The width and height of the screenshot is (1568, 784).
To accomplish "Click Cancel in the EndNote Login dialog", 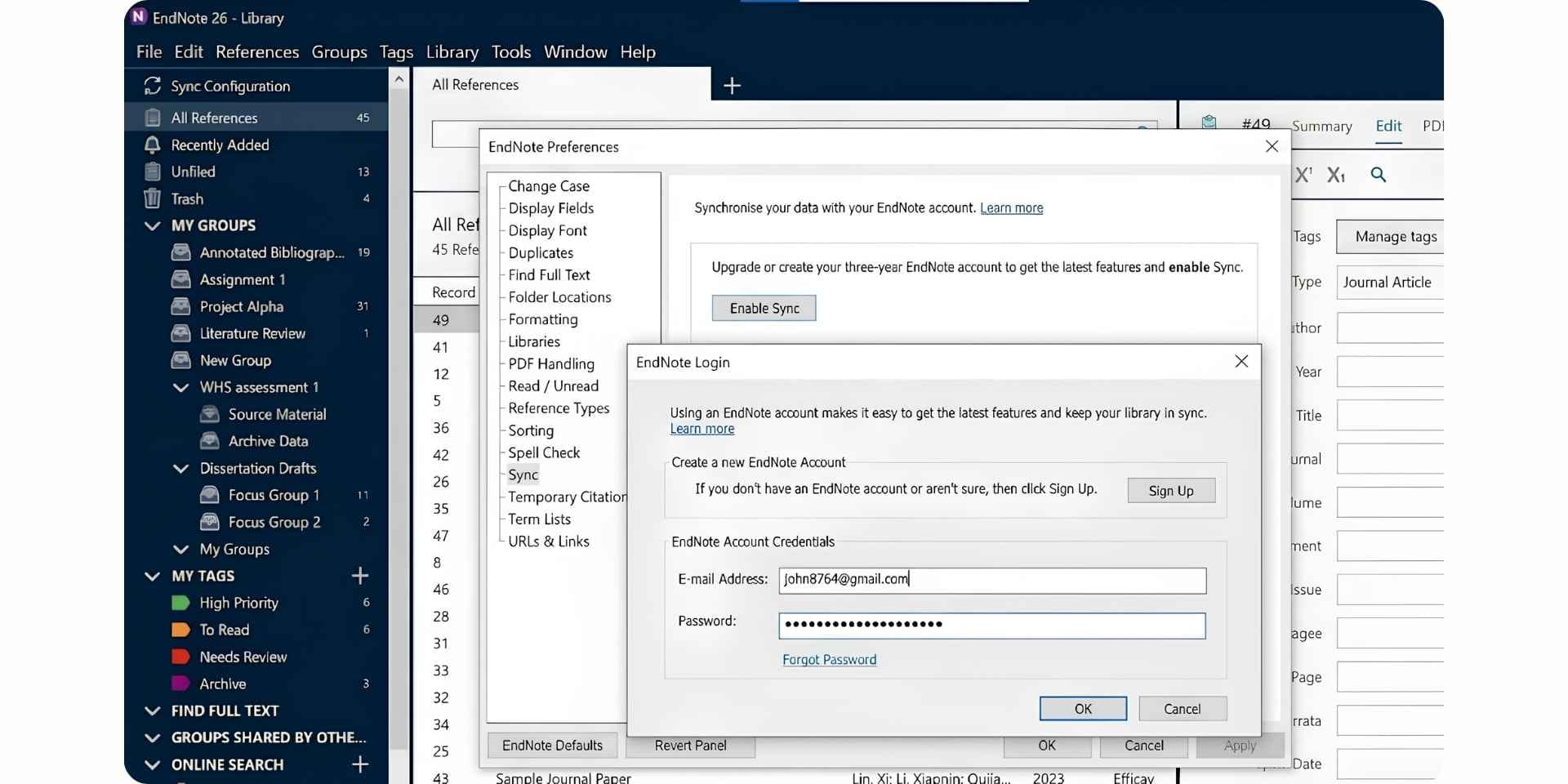I will click(1182, 708).
